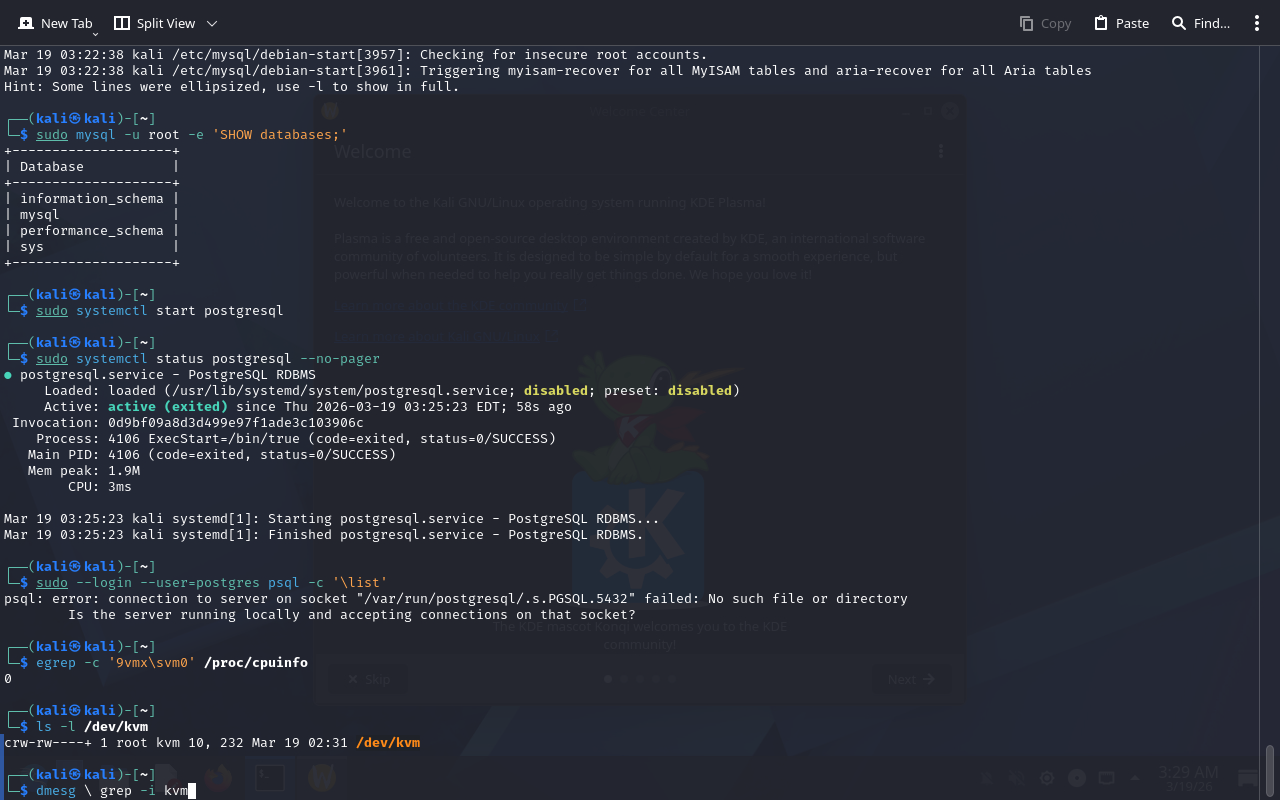Viewport: 1280px width, 800px height.
Task: Click the psql connection error message line
Action: tap(455, 599)
